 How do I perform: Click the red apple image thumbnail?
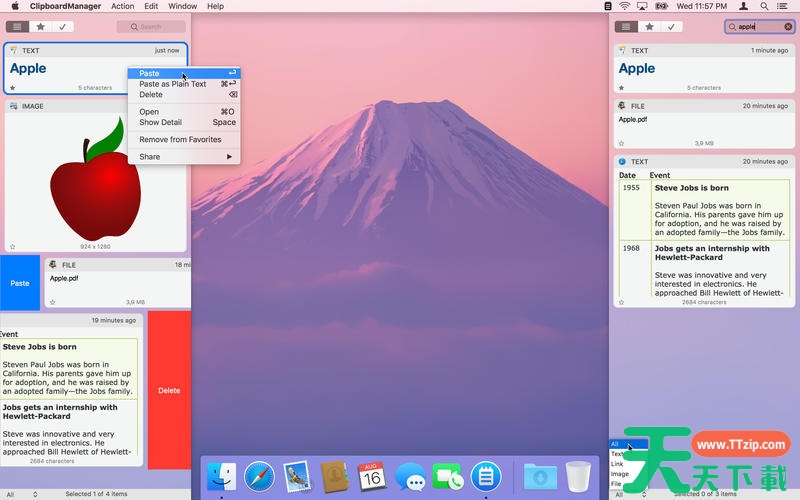click(x=96, y=179)
